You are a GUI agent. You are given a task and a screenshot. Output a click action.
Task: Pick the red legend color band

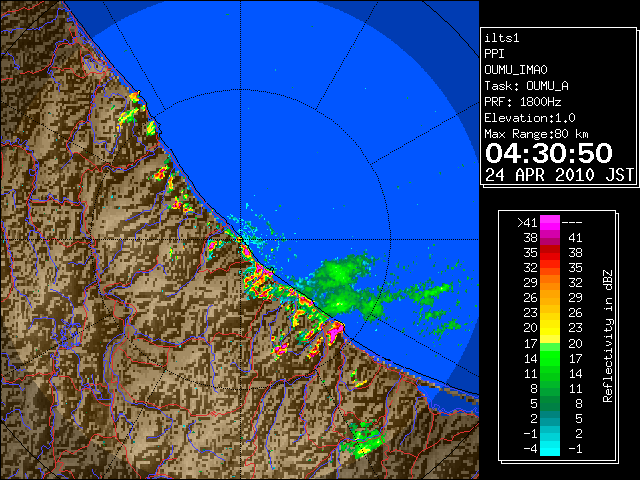550,253
